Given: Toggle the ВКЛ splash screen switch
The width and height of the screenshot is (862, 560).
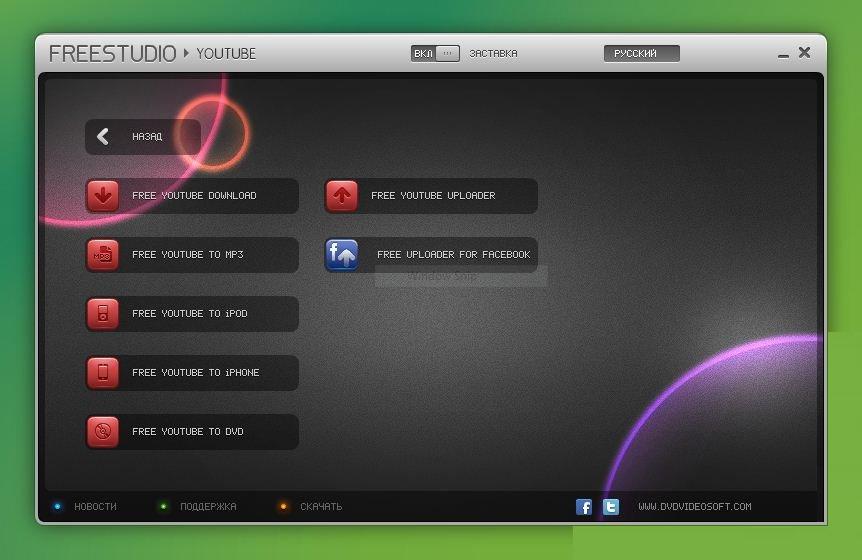Looking at the screenshot, I should point(435,53).
